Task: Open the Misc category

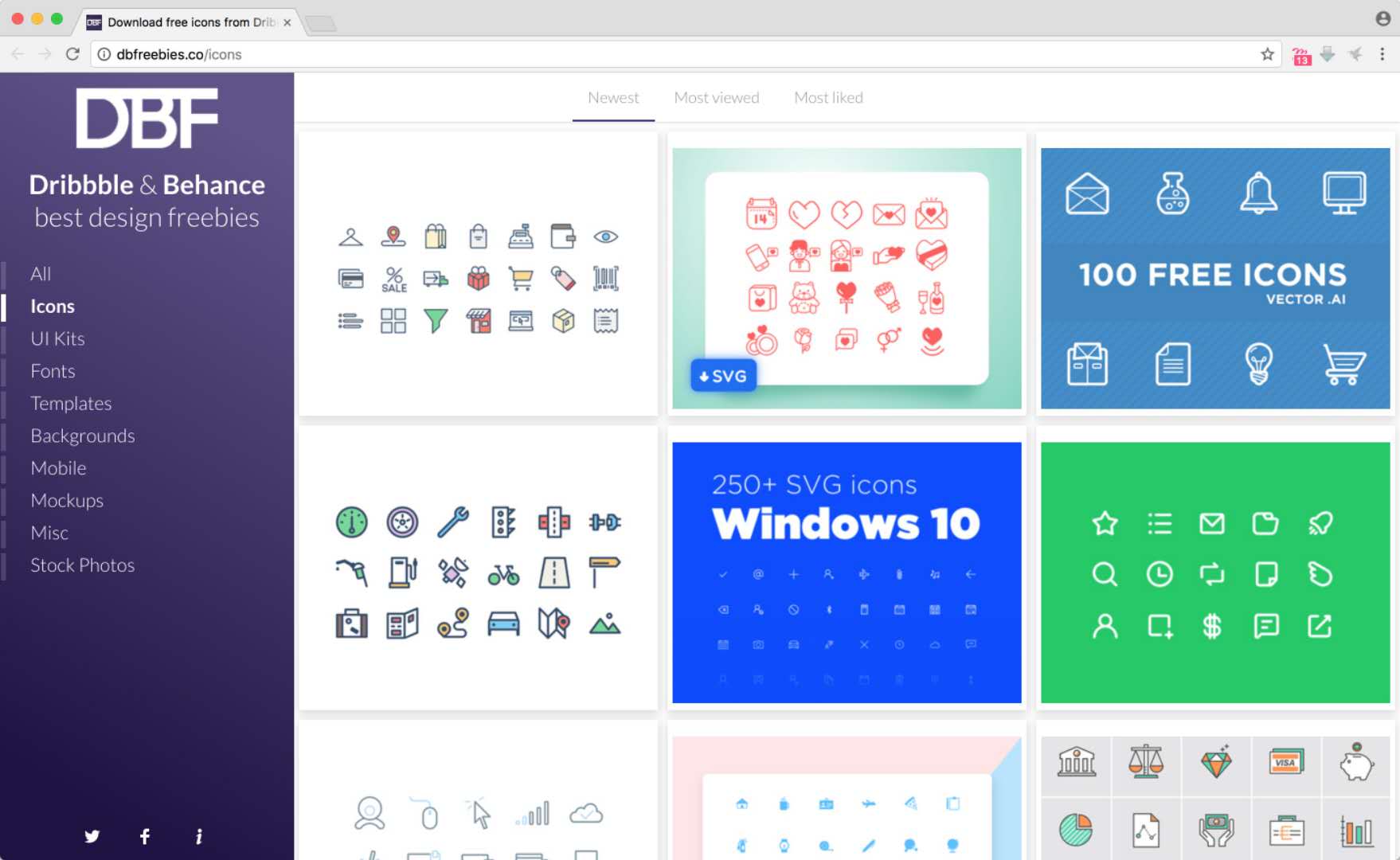Action: click(49, 533)
